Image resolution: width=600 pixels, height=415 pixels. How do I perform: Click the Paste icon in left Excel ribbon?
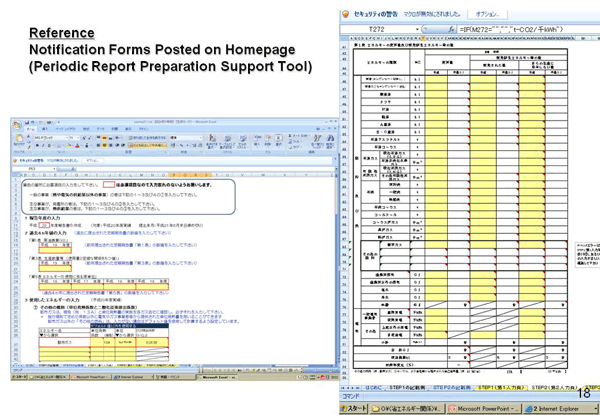(x=19, y=140)
